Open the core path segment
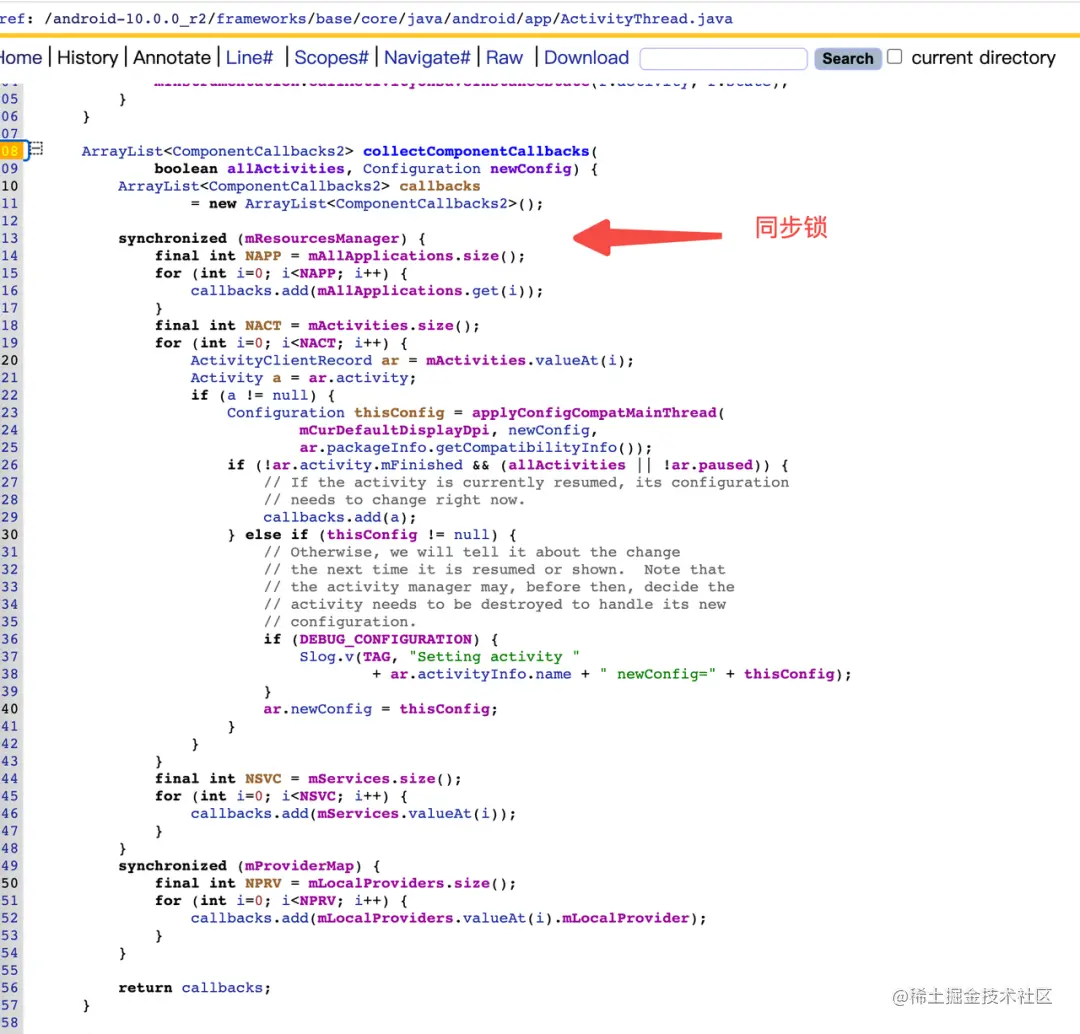1080x1034 pixels. tap(379, 19)
